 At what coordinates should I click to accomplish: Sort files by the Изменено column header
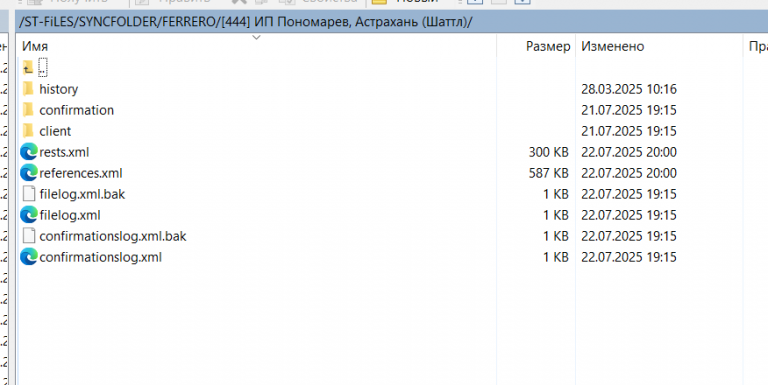click(612, 47)
